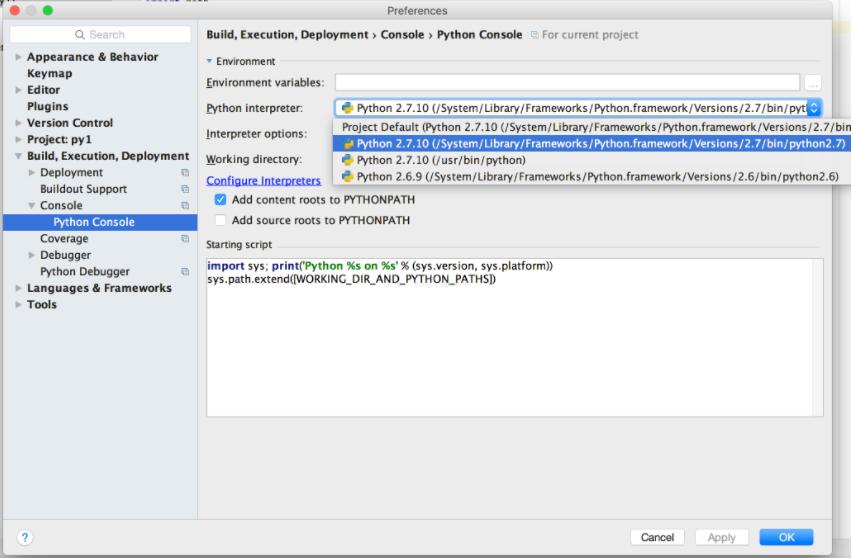Image resolution: width=853 pixels, height=558 pixels.
Task: Open the help question mark icon
Action: tap(25, 537)
